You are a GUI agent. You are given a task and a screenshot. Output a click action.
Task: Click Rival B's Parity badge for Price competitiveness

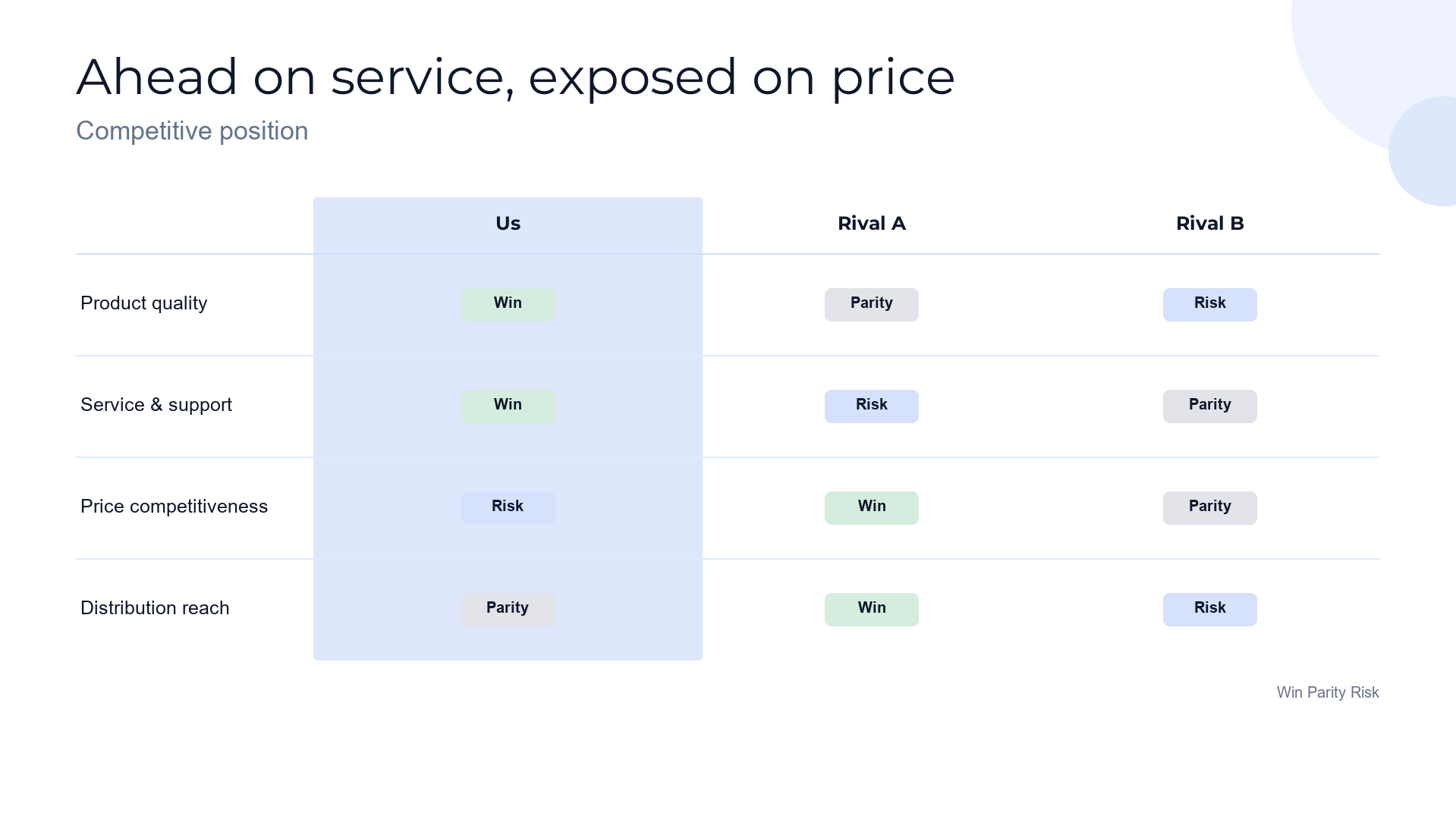pos(1209,507)
